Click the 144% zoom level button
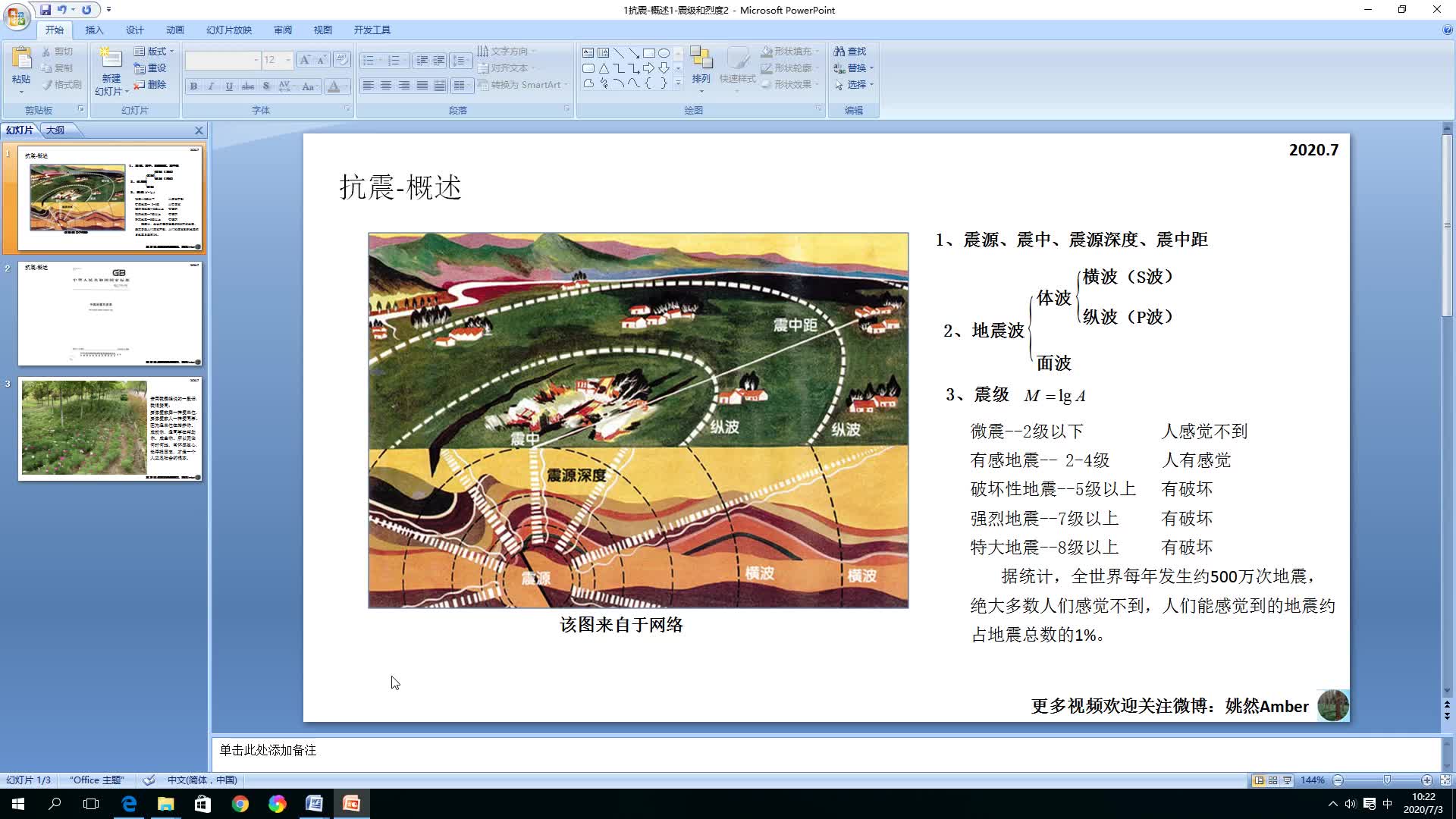Image resolution: width=1456 pixels, height=819 pixels. (x=1313, y=780)
